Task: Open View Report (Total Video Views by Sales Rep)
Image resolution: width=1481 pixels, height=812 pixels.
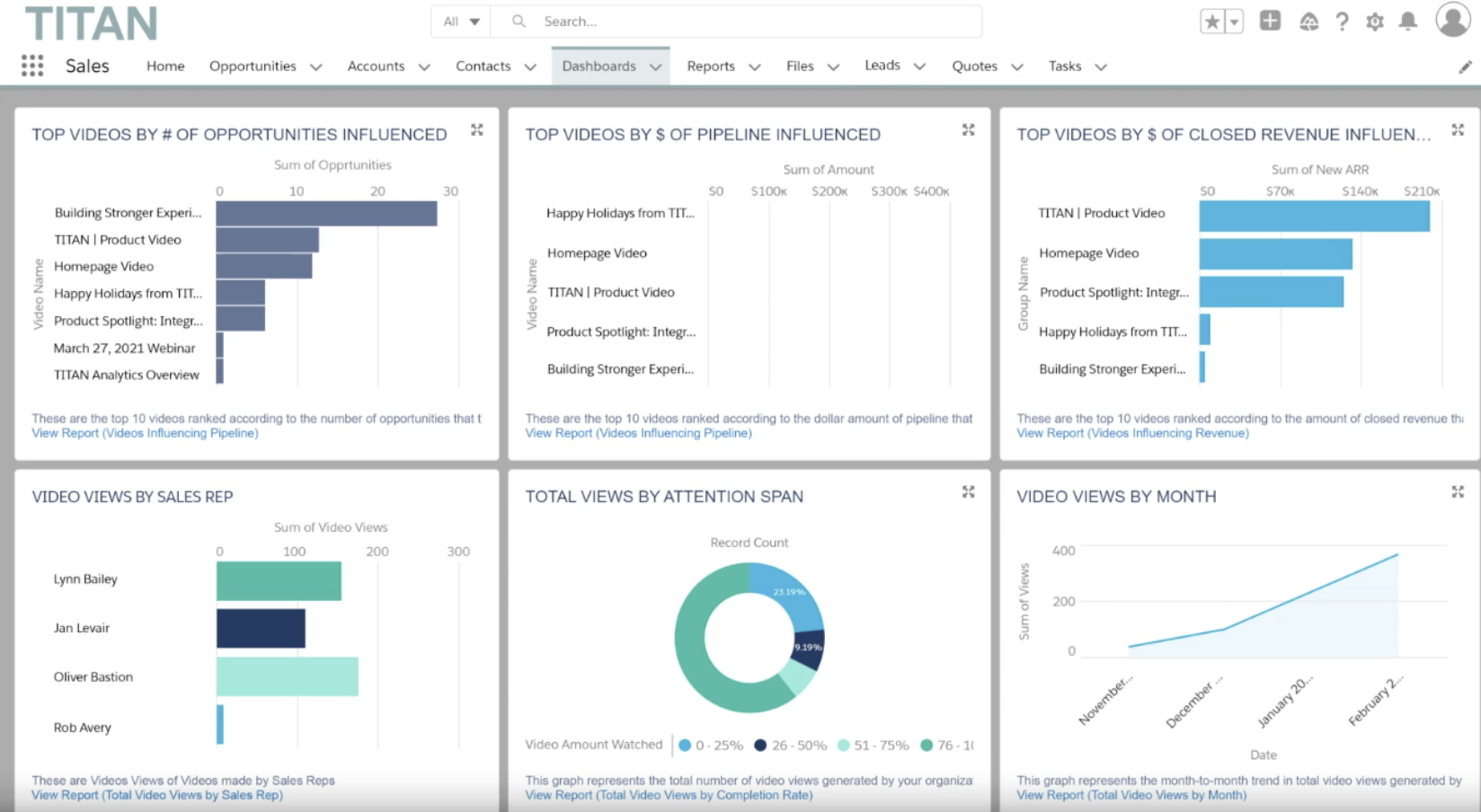Action: point(157,795)
